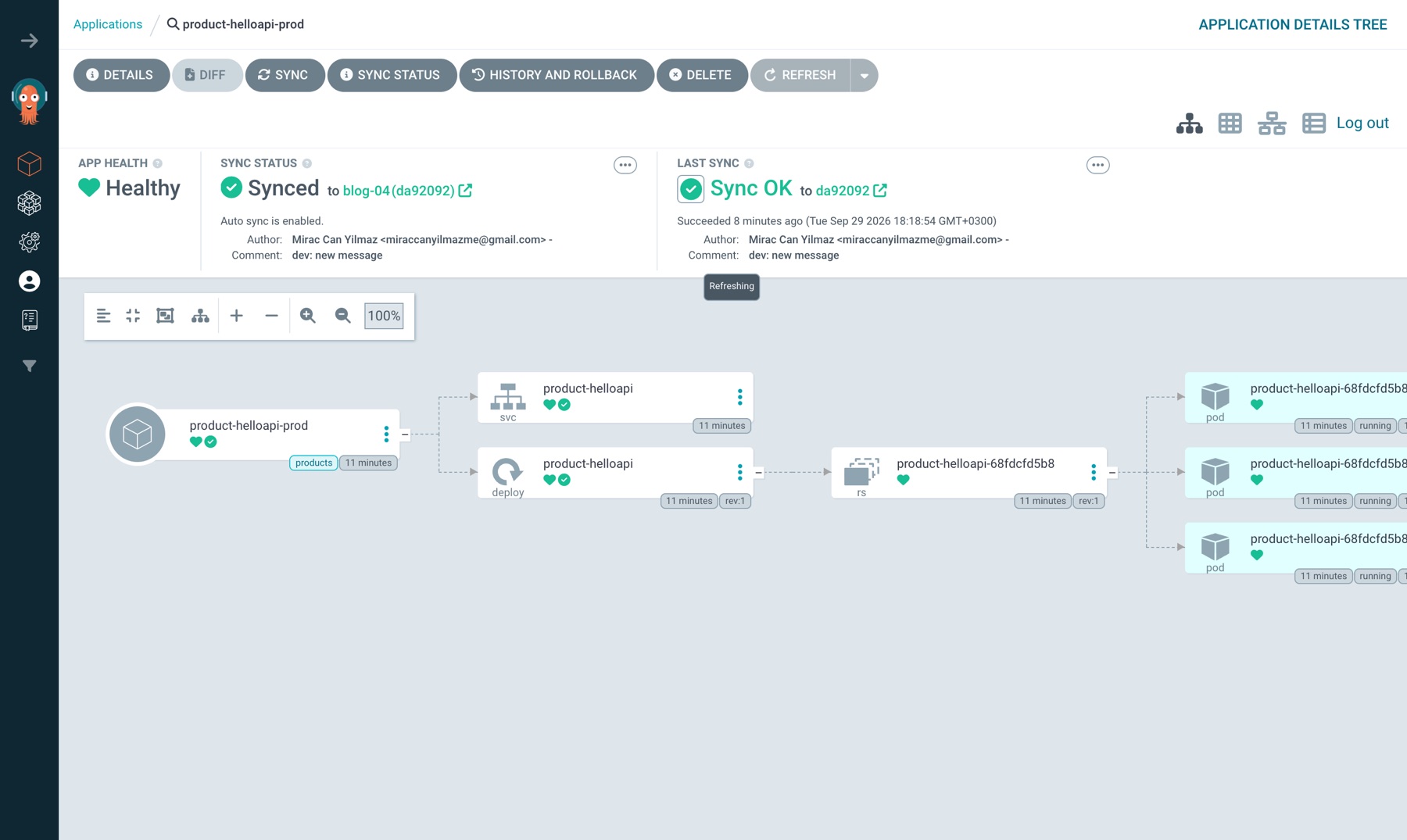The image size is (1407, 840).
Task: Click the align-left name direction icon
Action: pyautogui.click(x=103, y=316)
